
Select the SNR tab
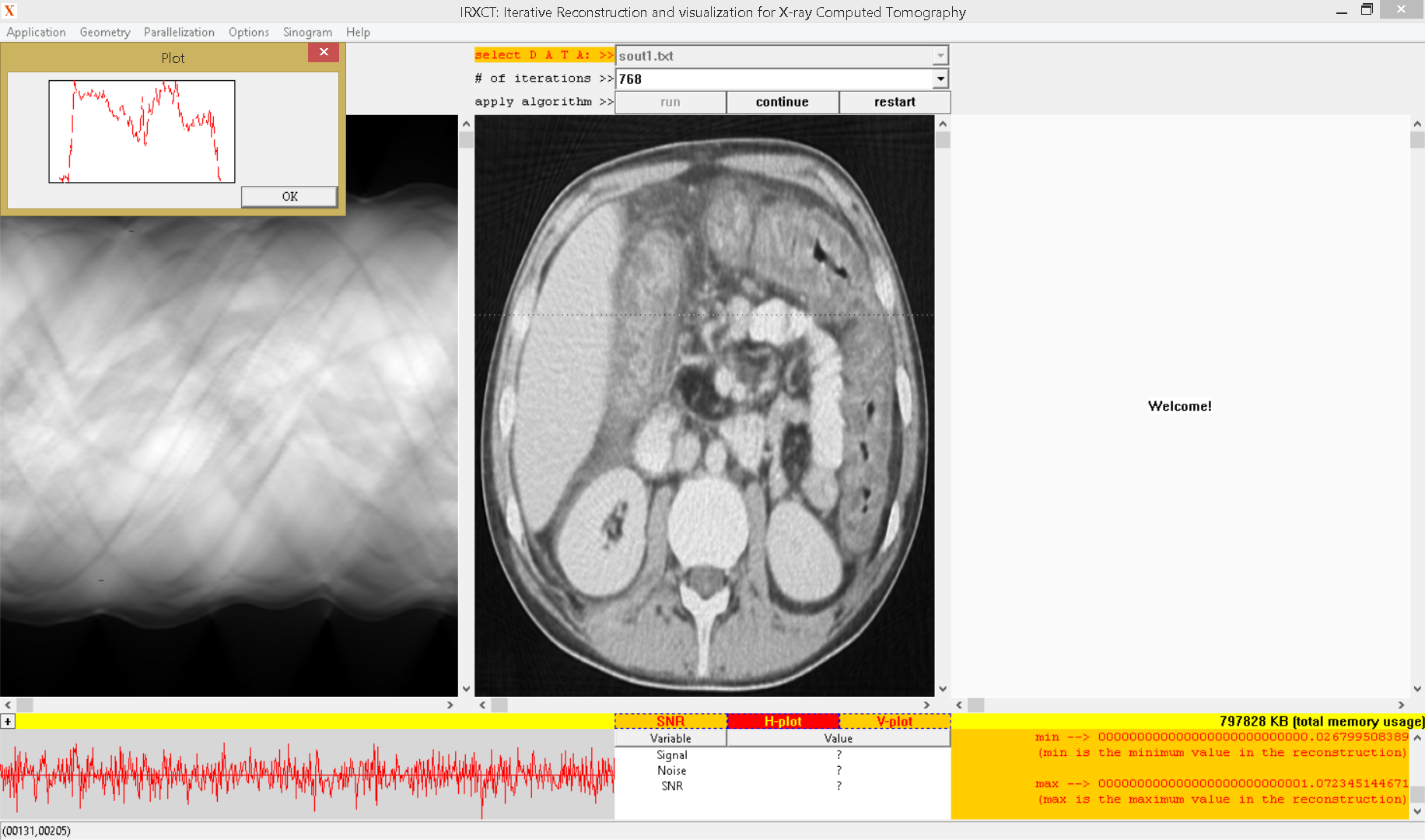coord(670,721)
